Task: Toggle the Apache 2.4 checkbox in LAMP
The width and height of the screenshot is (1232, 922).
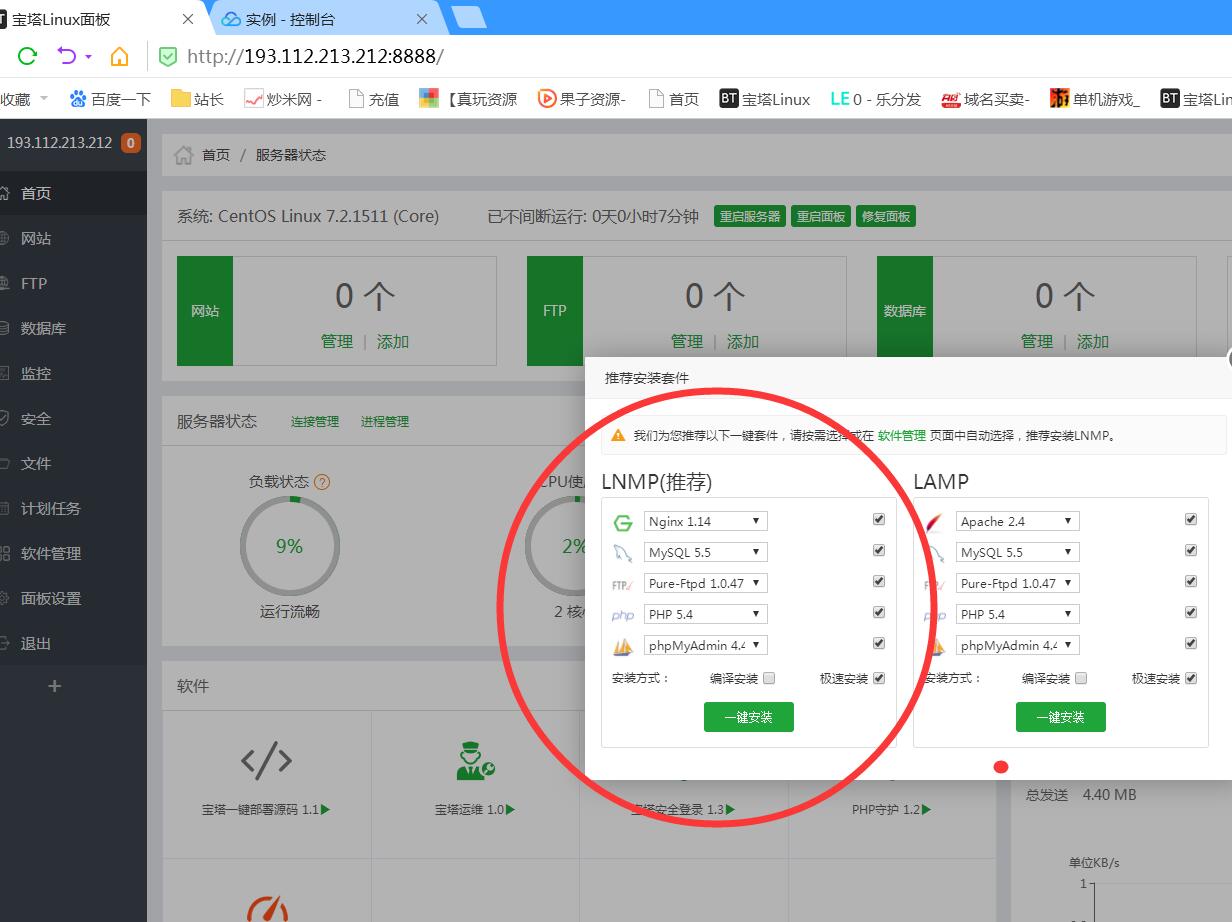Action: coord(1191,520)
